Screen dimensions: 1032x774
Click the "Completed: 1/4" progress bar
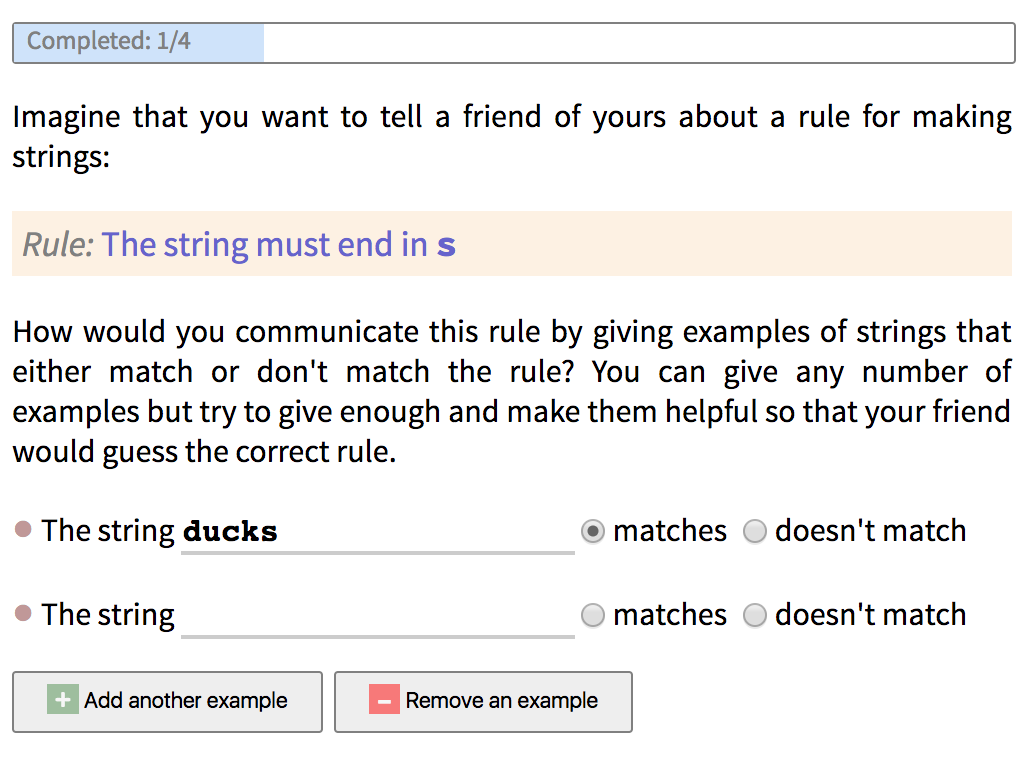(513, 43)
